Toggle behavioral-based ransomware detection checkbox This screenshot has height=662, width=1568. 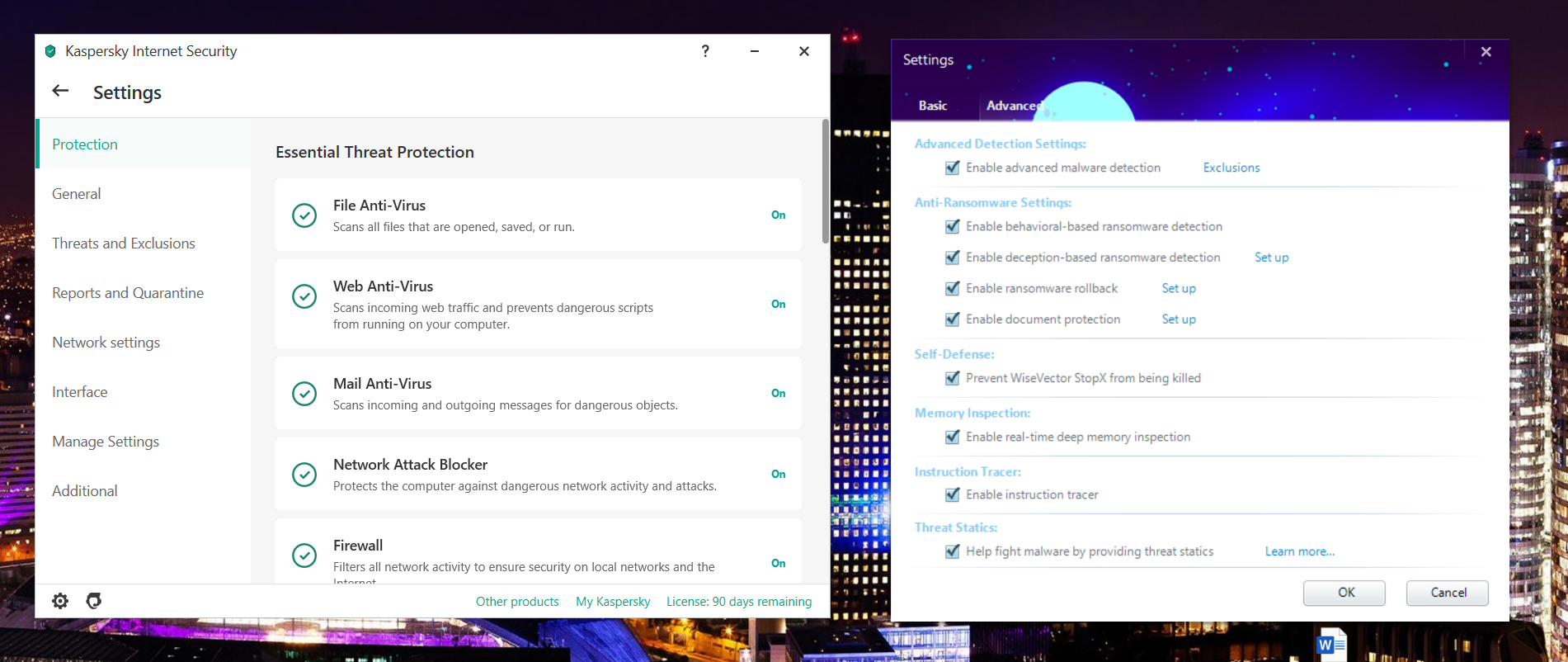click(x=953, y=226)
